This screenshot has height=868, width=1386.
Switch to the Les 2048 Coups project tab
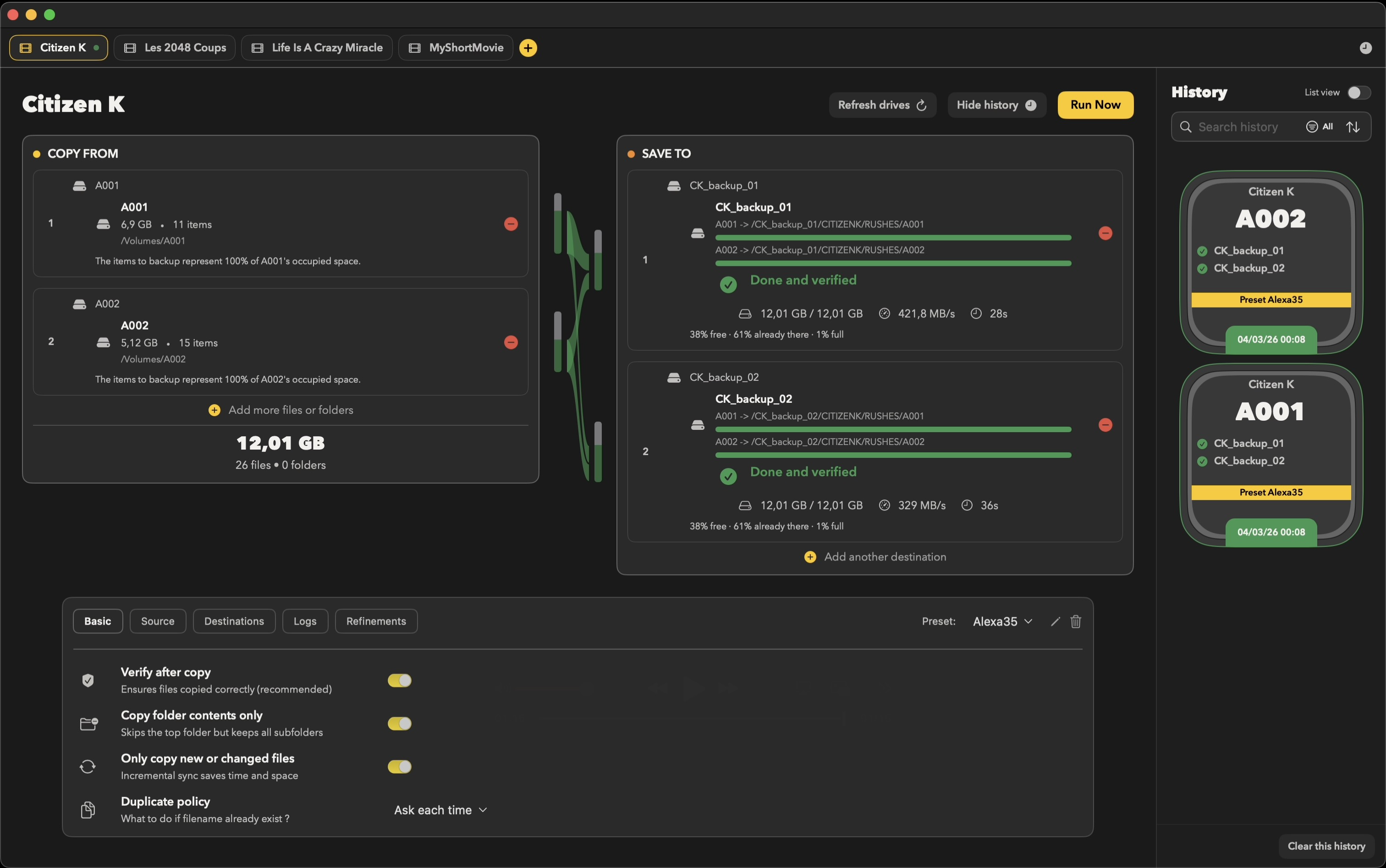[x=175, y=48]
